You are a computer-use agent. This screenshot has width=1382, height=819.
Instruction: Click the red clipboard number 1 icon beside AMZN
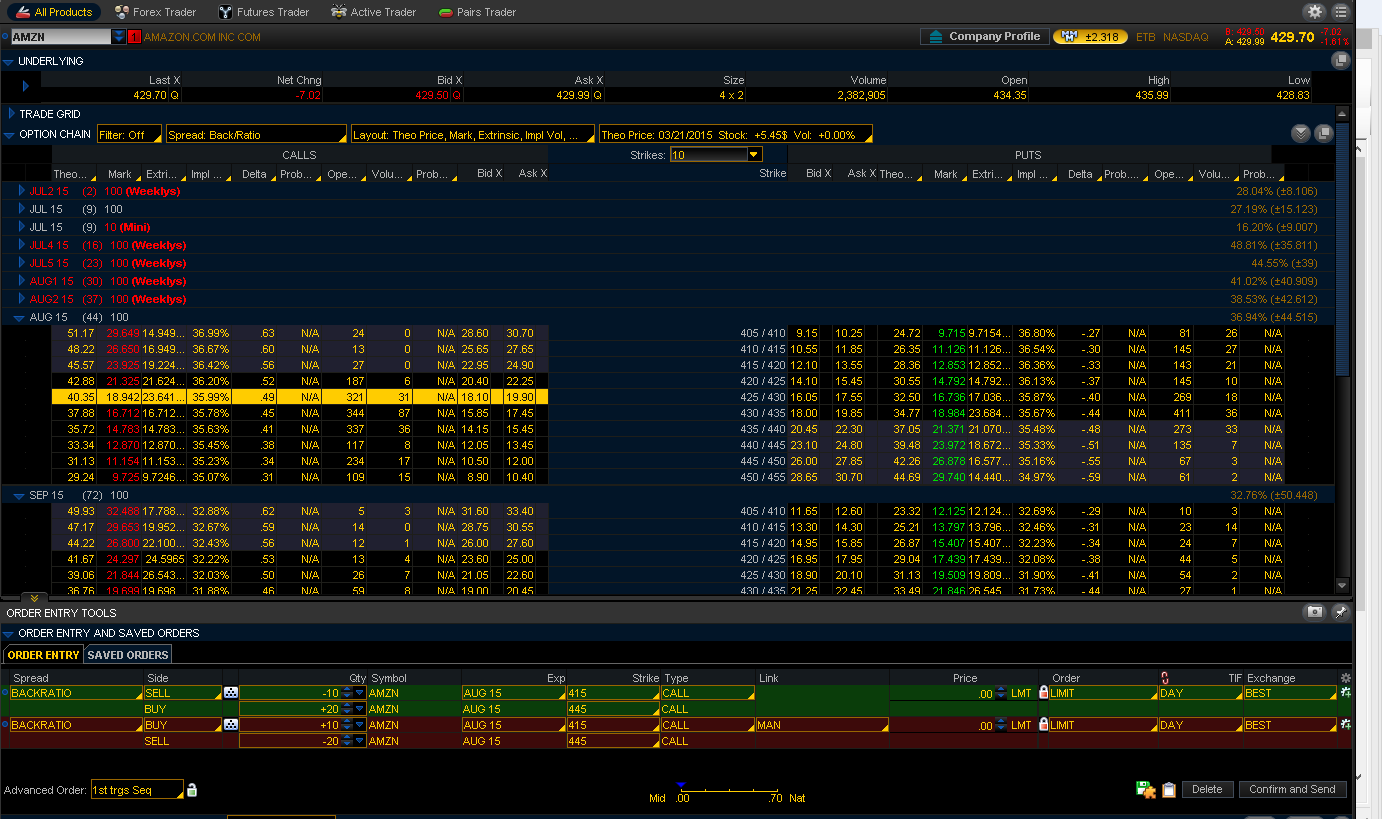(x=135, y=37)
